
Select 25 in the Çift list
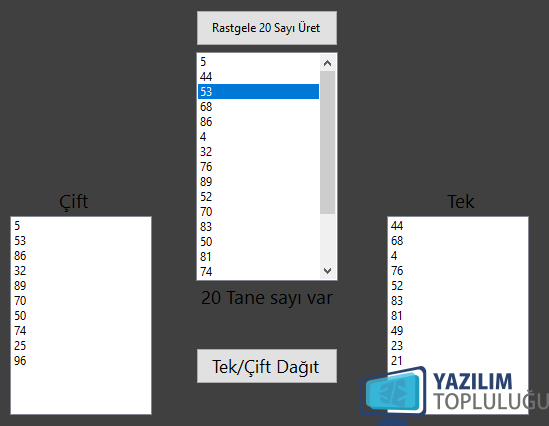(81, 345)
